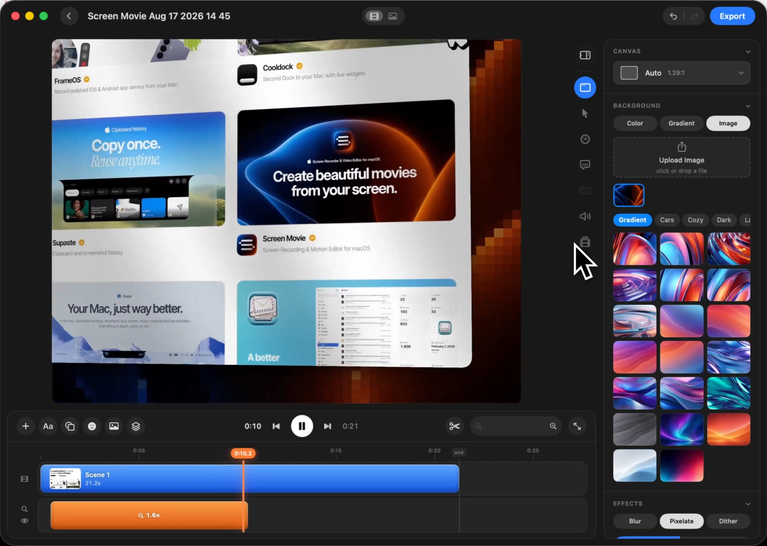Click the scene track filmstrip icon

(x=24, y=479)
